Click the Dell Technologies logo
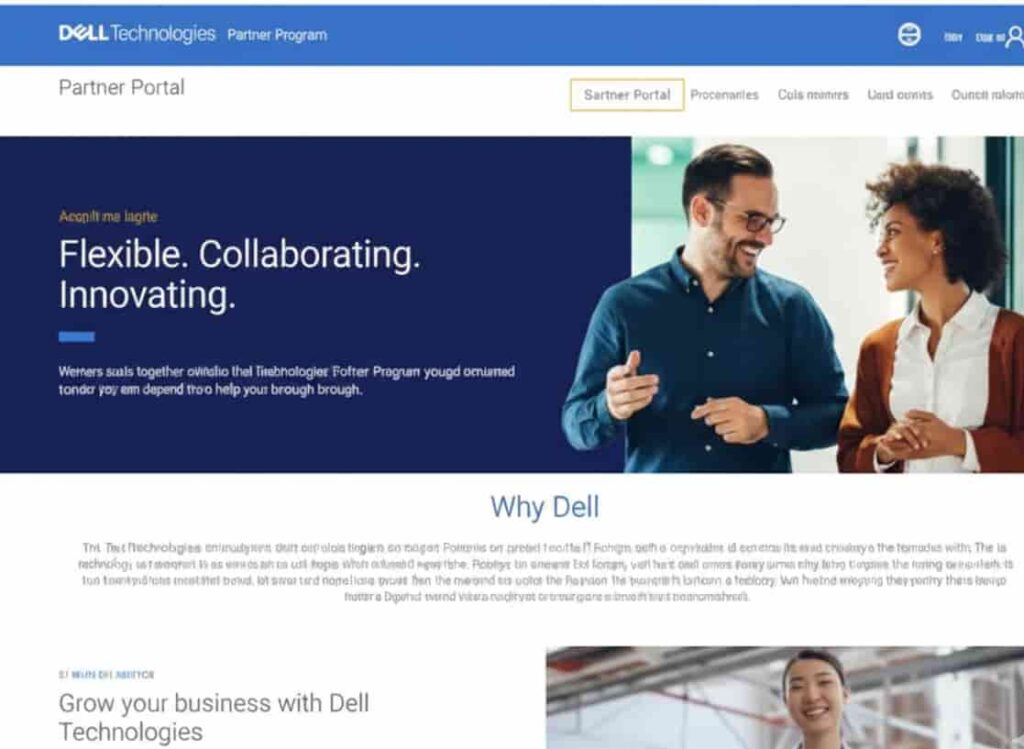The height and width of the screenshot is (749, 1024). pyautogui.click(x=137, y=33)
